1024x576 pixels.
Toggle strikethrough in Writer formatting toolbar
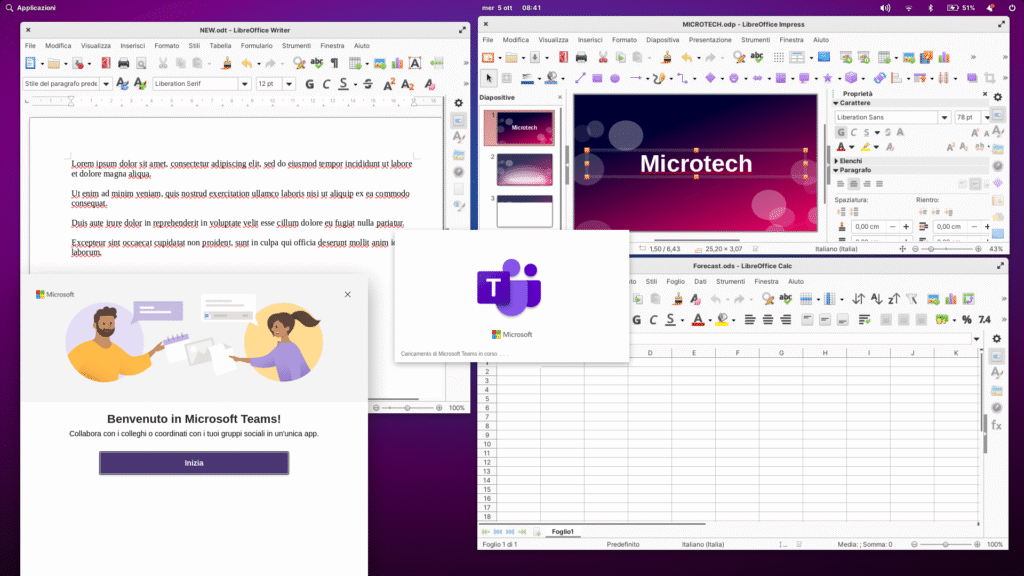point(367,84)
